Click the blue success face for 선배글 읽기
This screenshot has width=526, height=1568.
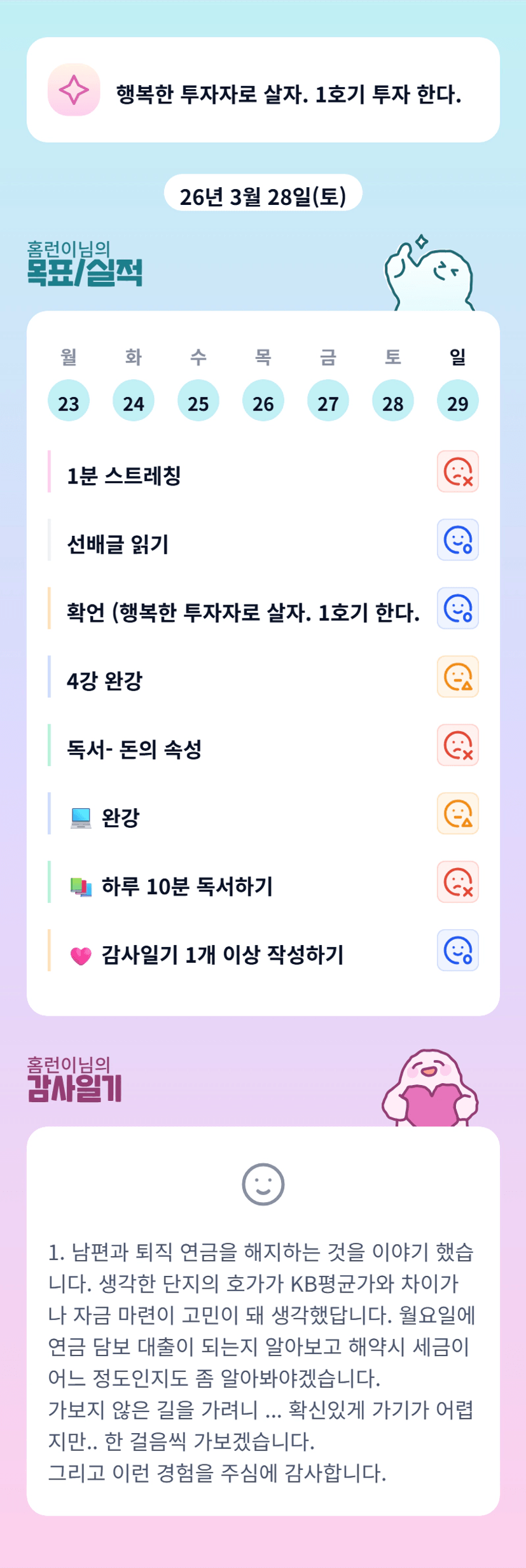[457, 540]
